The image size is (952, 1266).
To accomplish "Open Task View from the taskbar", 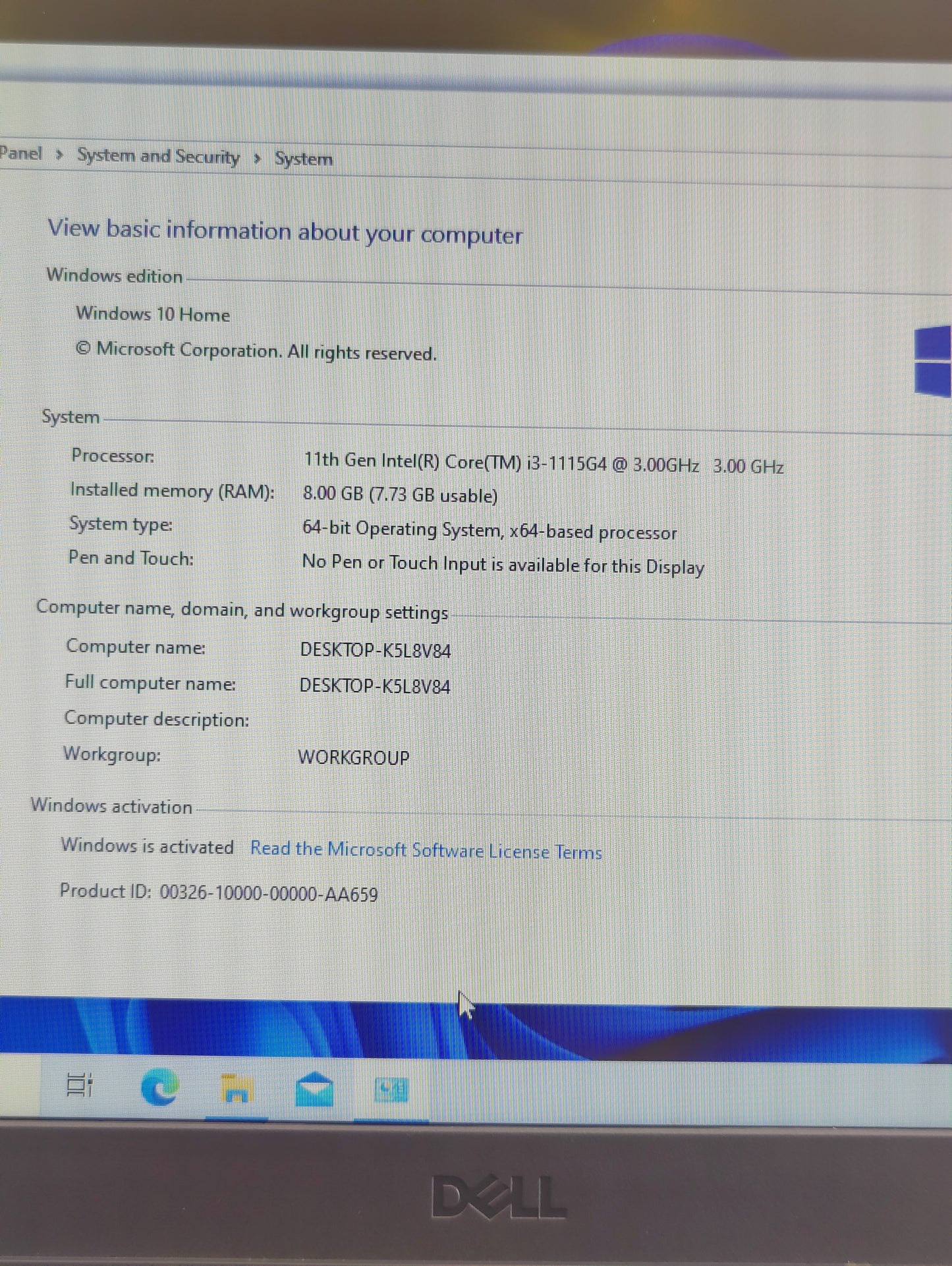I will click(80, 1085).
